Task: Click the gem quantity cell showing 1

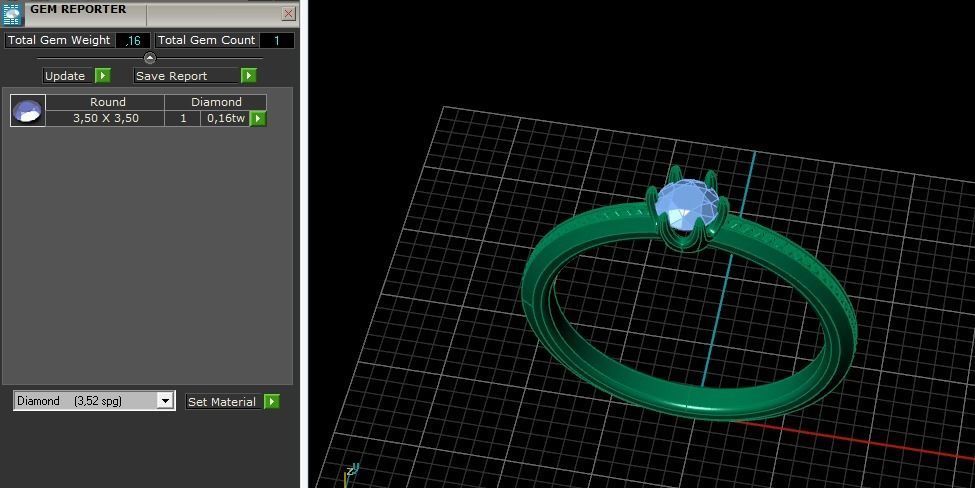Action: pyautogui.click(x=183, y=118)
